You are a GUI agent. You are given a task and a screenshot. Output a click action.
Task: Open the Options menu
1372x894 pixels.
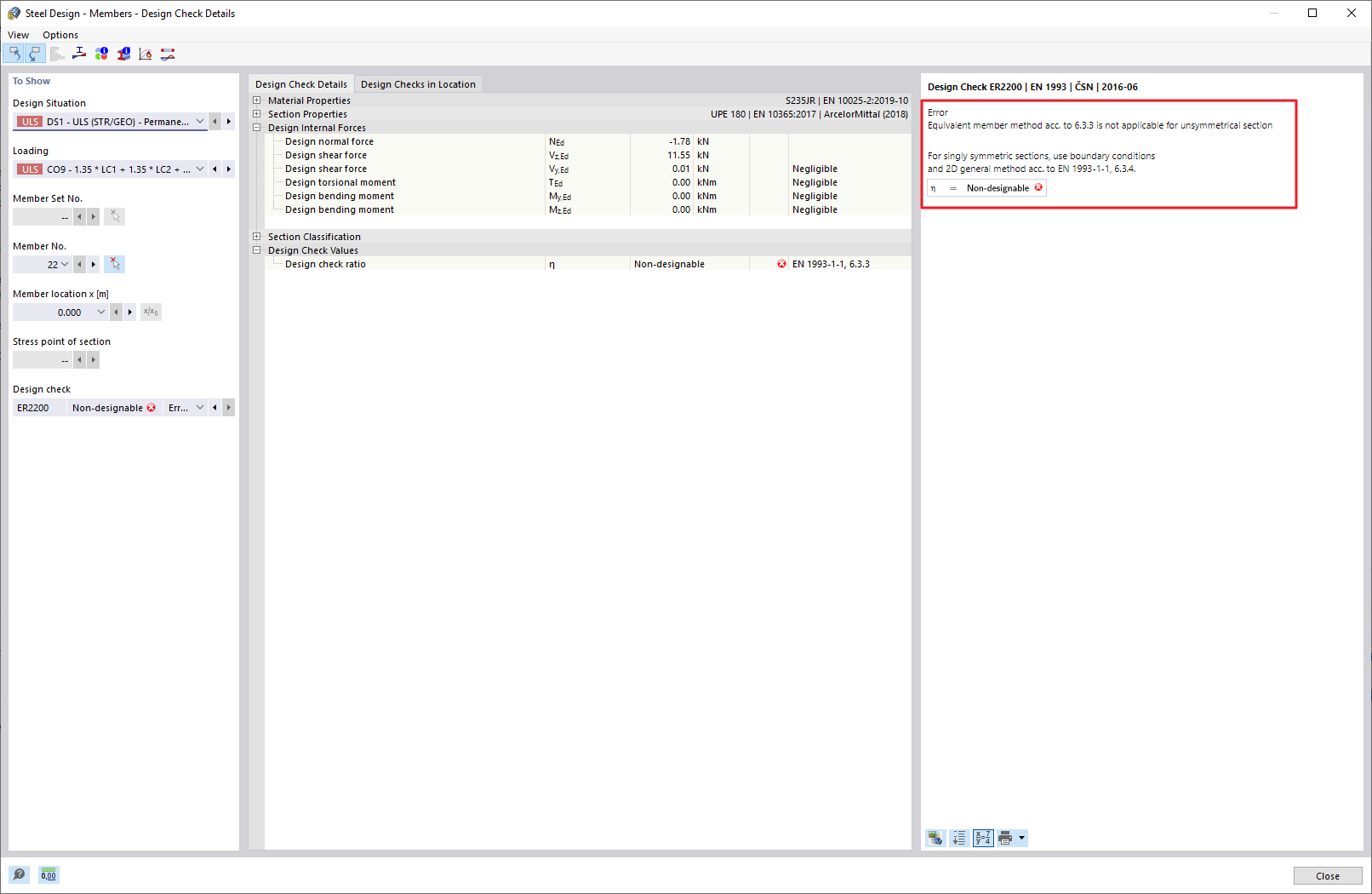[x=60, y=35]
